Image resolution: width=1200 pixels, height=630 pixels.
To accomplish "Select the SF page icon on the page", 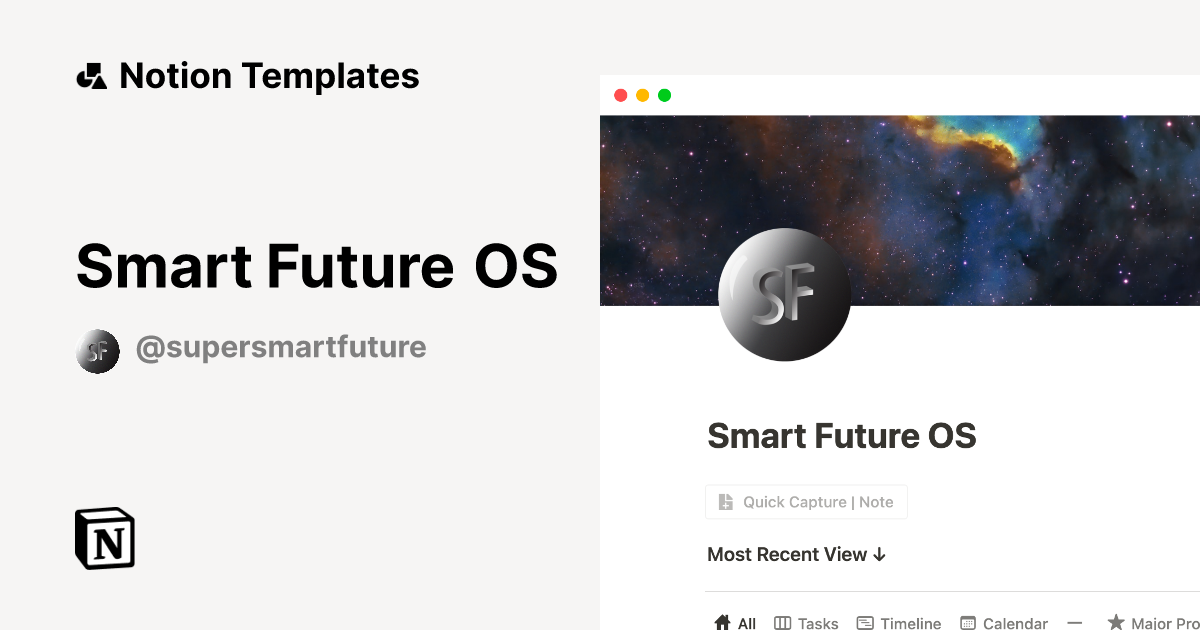I will pyautogui.click(x=785, y=294).
